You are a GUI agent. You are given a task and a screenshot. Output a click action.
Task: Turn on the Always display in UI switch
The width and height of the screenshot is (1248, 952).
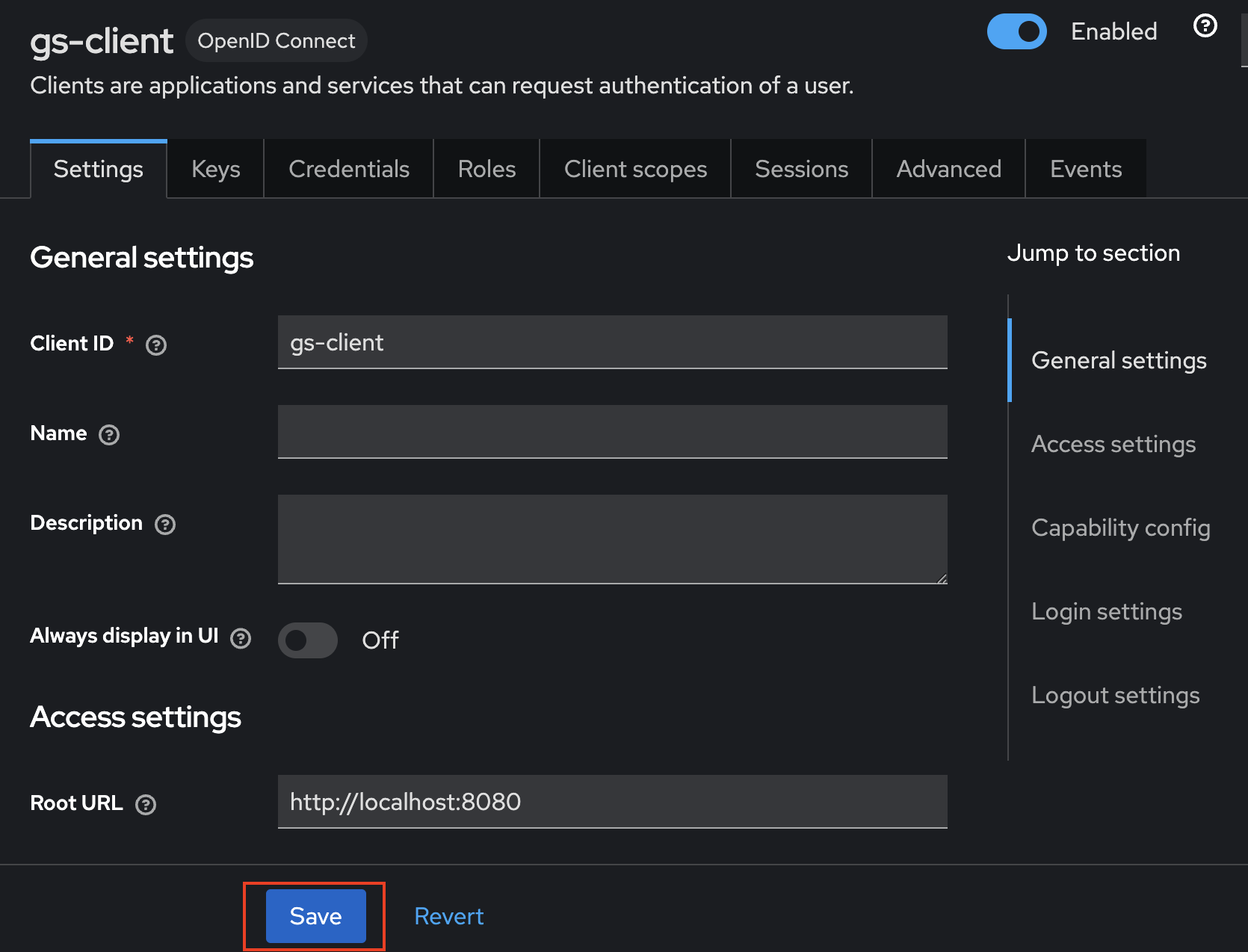click(x=308, y=640)
